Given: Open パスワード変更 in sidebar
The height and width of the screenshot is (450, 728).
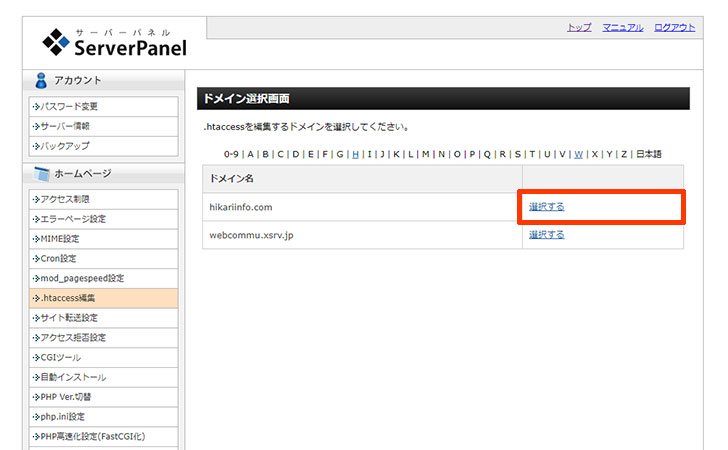Looking at the screenshot, I should pyautogui.click(x=103, y=106).
